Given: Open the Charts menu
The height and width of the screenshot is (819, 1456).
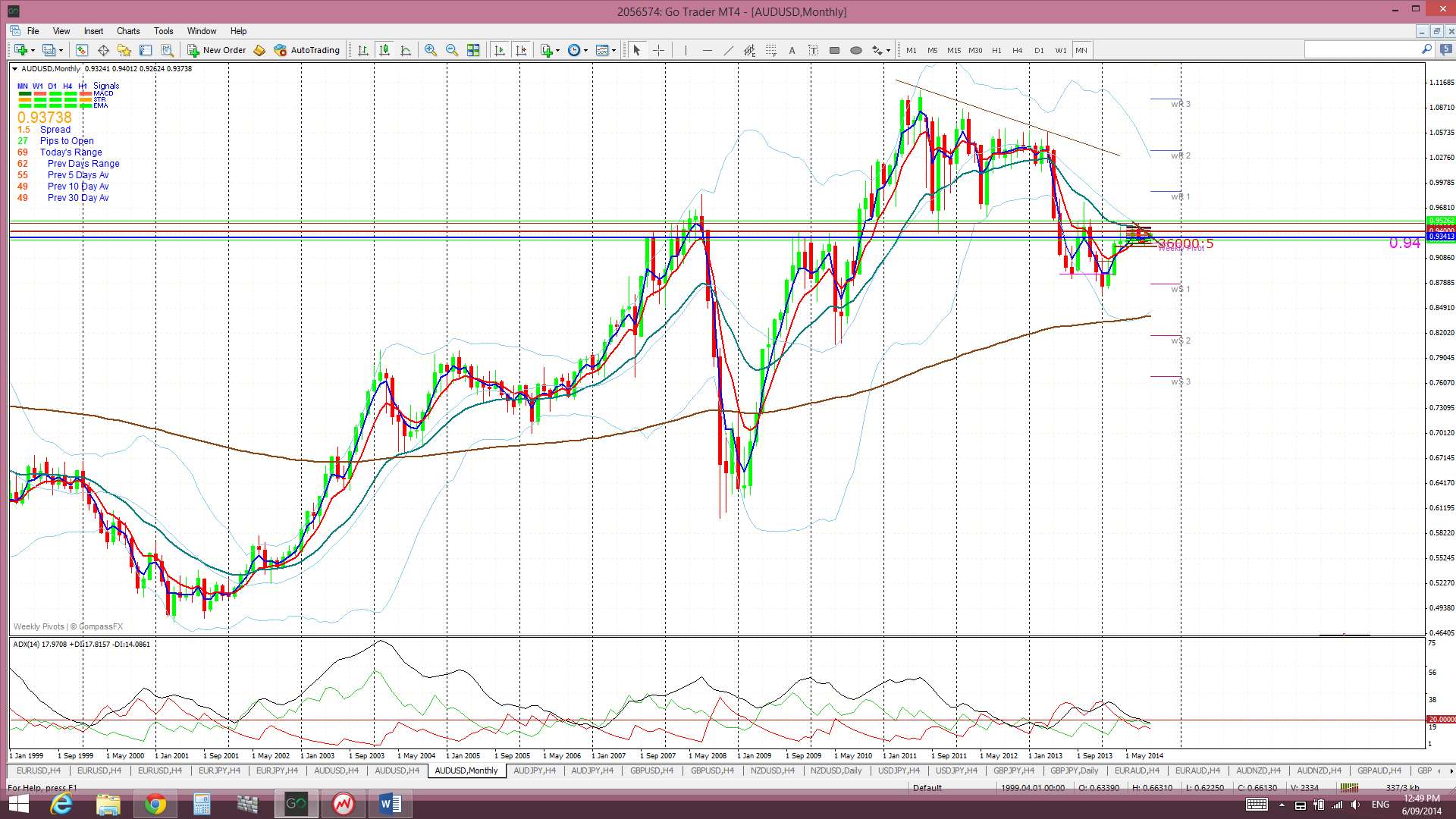Looking at the screenshot, I should click(127, 31).
